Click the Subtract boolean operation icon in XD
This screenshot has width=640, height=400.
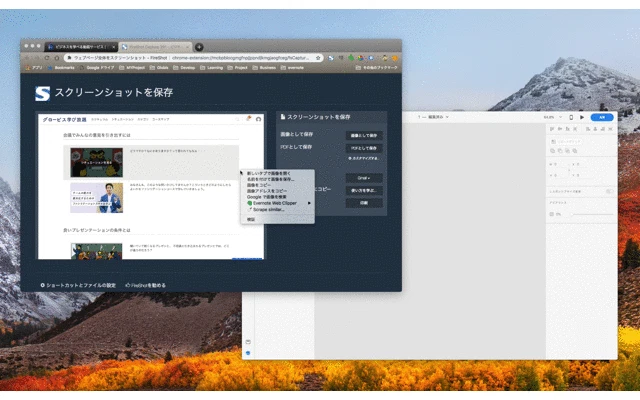pyautogui.click(x=560, y=151)
